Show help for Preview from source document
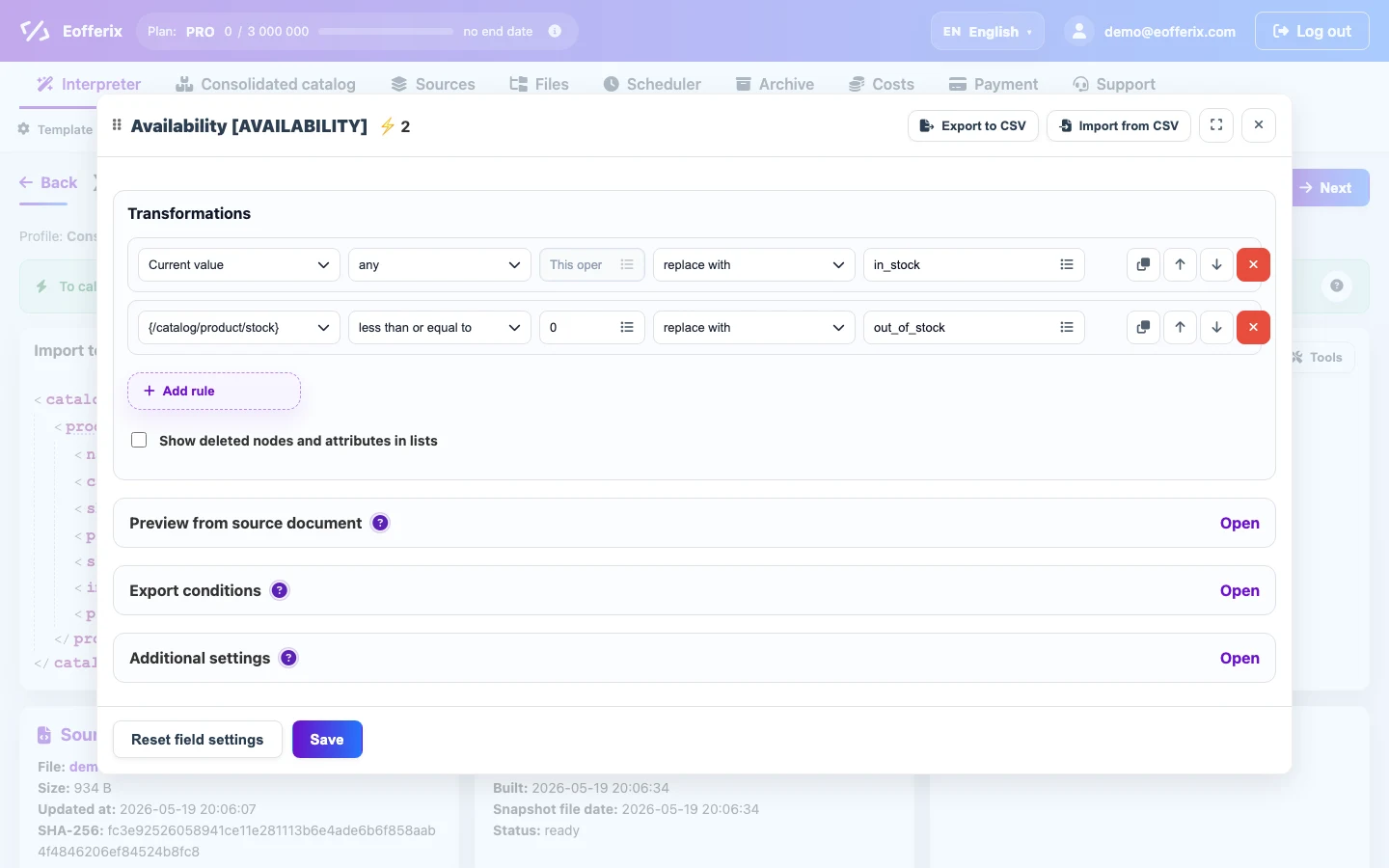Viewport: 1389px width, 868px height. pyautogui.click(x=380, y=523)
